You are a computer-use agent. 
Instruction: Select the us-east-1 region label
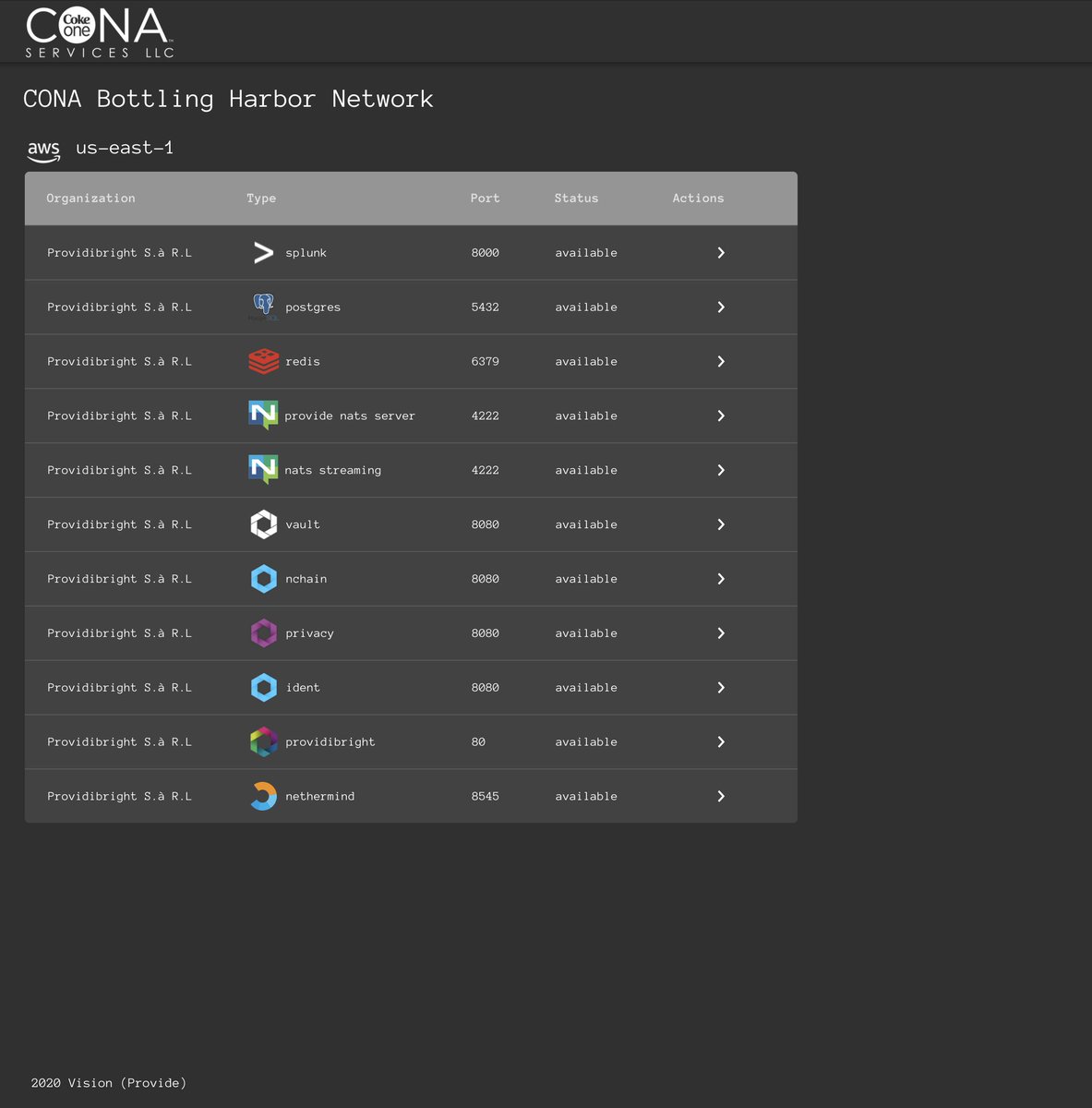click(x=125, y=148)
